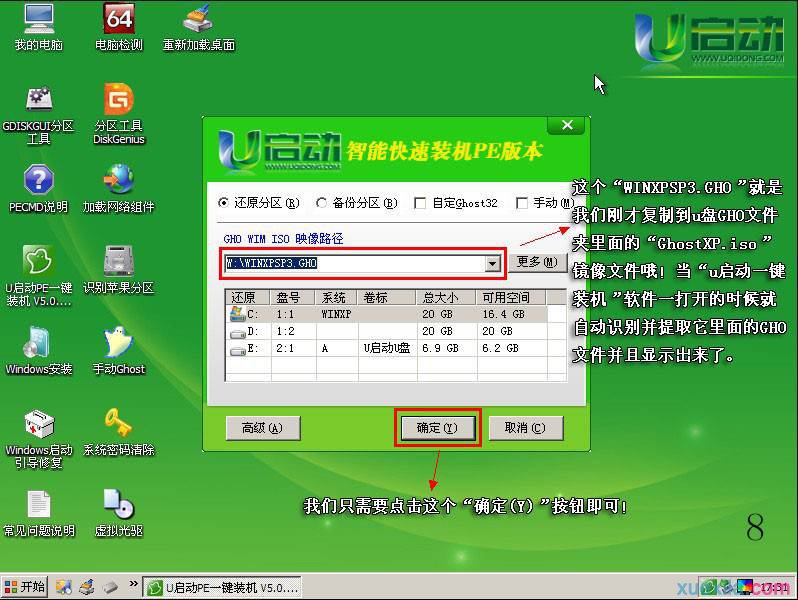Tick the 手动 checkbox

pos(521,203)
